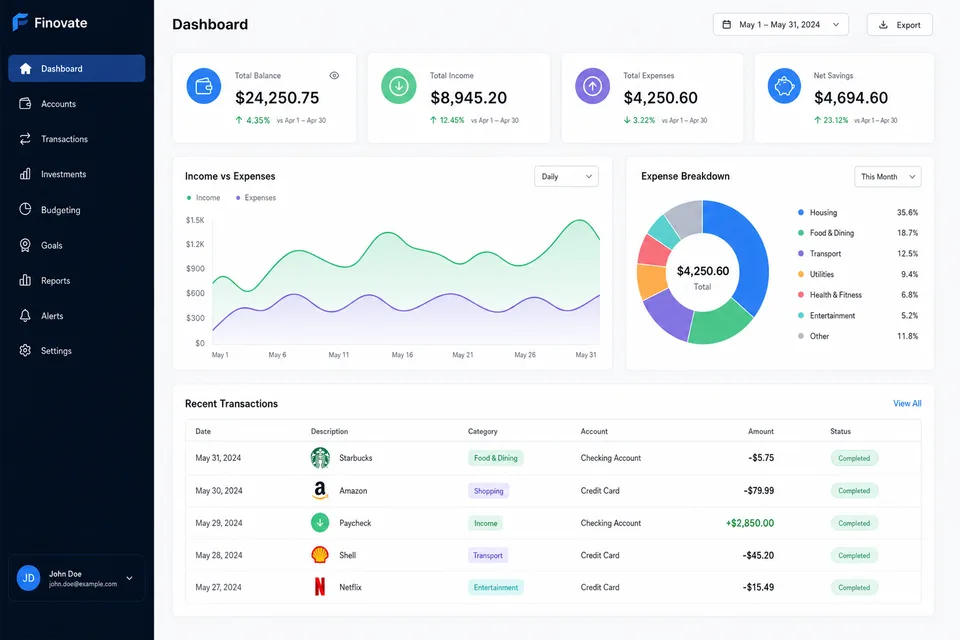Image resolution: width=960 pixels, height=640 pixels.
Task: Open the This Month period dropdown
Action: pos(888,176)
